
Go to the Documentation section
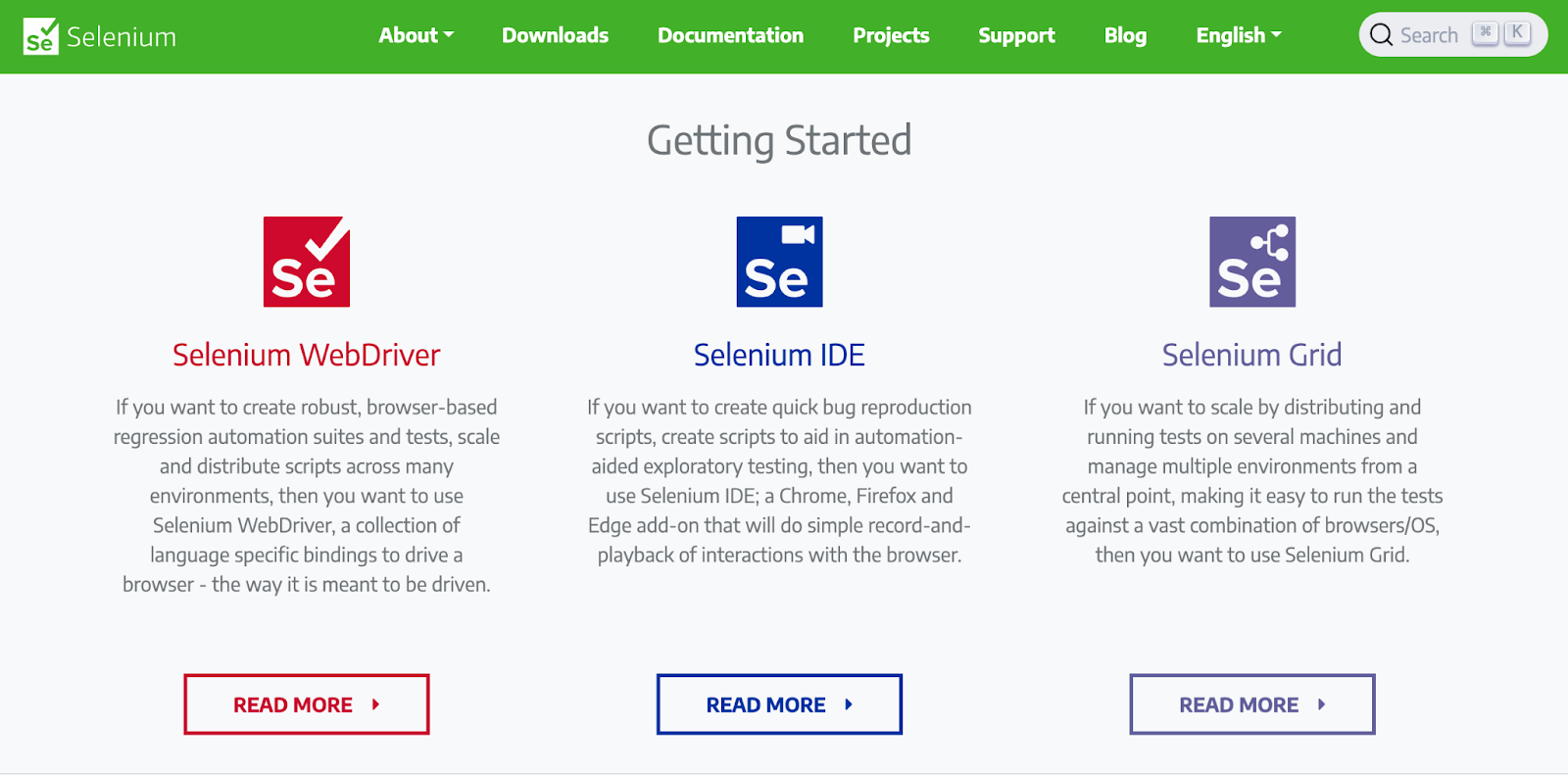tap(730, 35)
